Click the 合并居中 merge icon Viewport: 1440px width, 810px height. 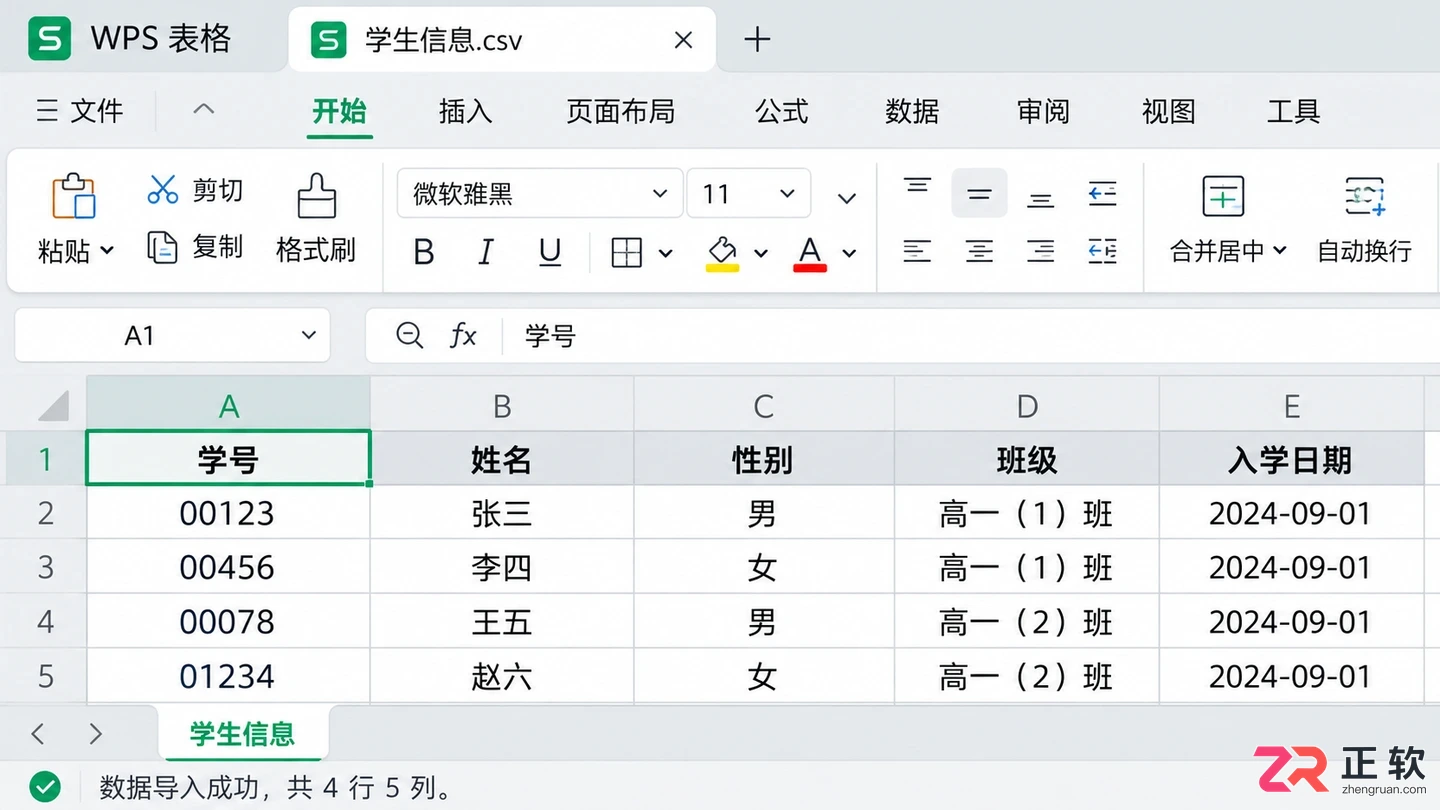tap(1223, 196)
